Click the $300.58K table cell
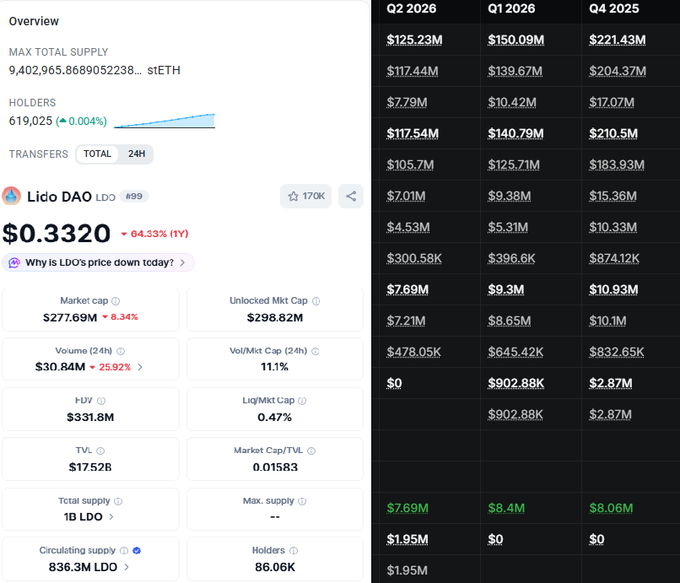The height and width of the screenshot is (583, 680). tap(414, 259)
